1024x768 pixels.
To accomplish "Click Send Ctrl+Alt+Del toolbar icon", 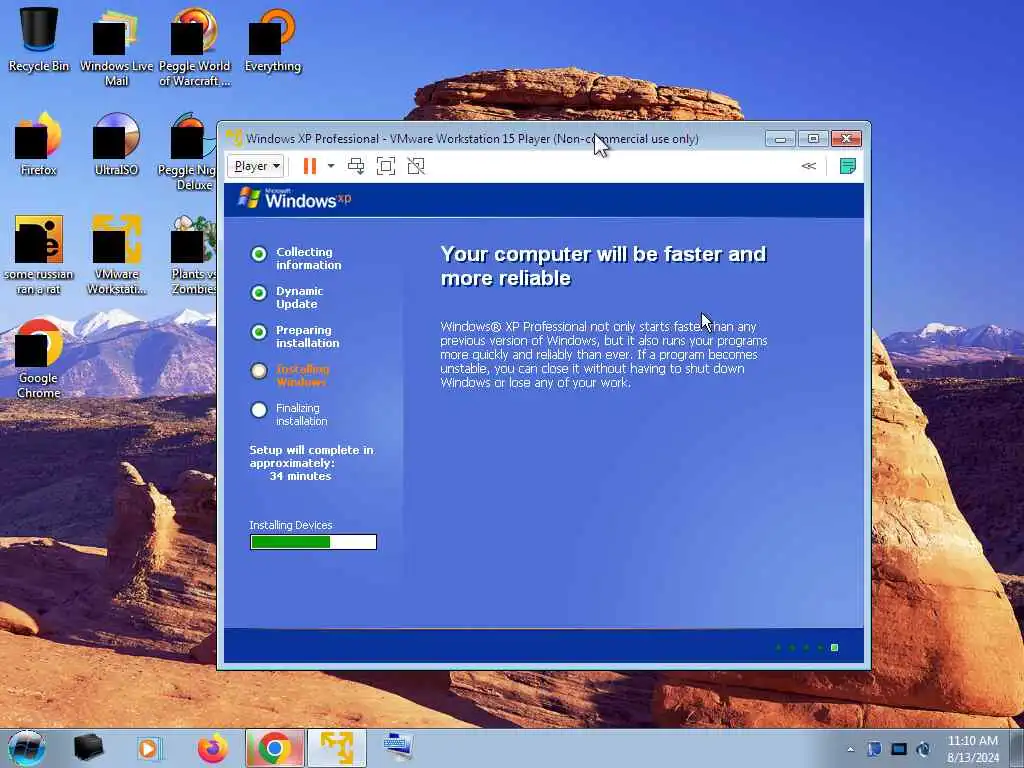I will coord(356,166).
